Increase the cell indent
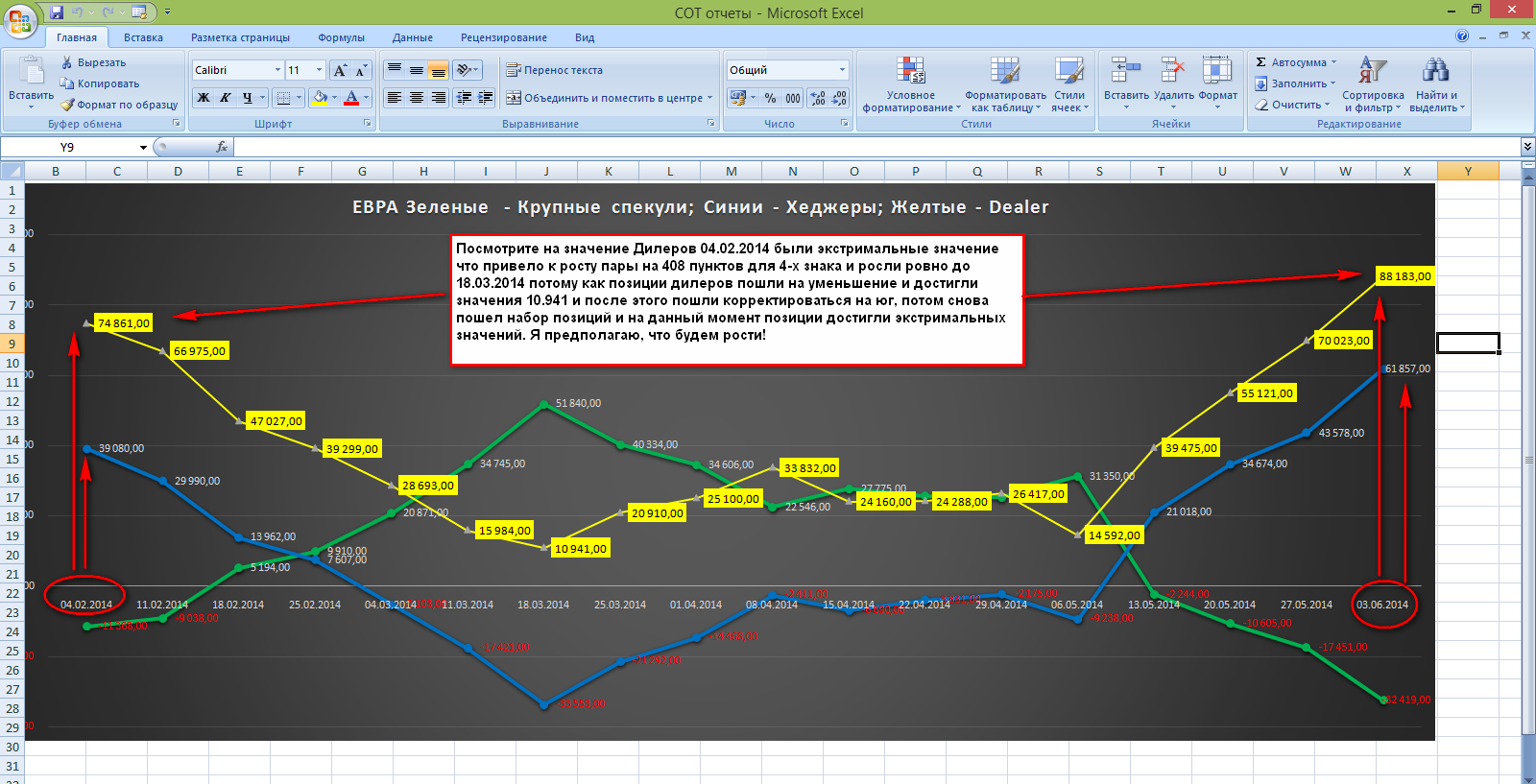 pos(486,98)
